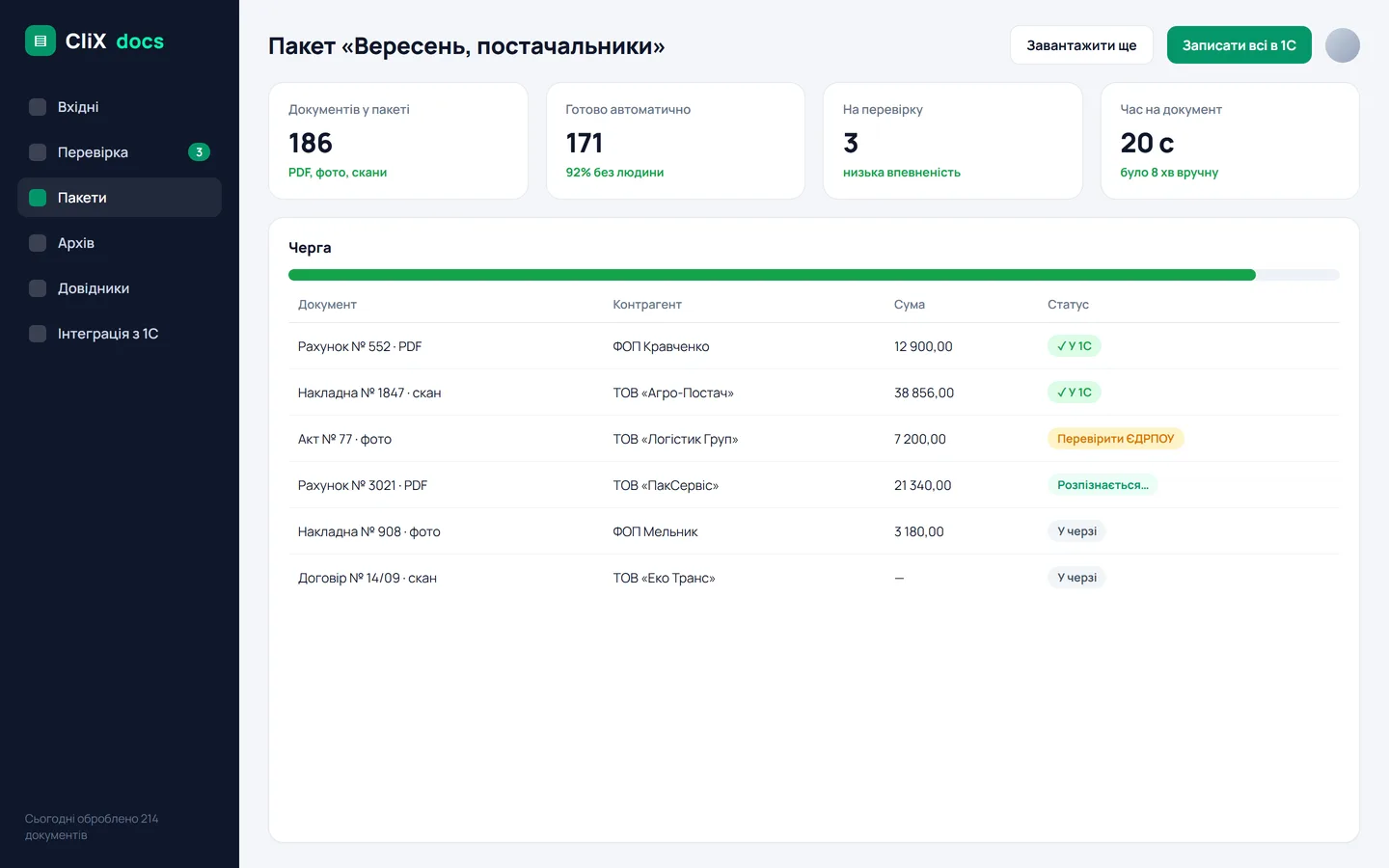1389x868 pixels.
Task: Click the Контрагент column header
Action: (647, 305)
